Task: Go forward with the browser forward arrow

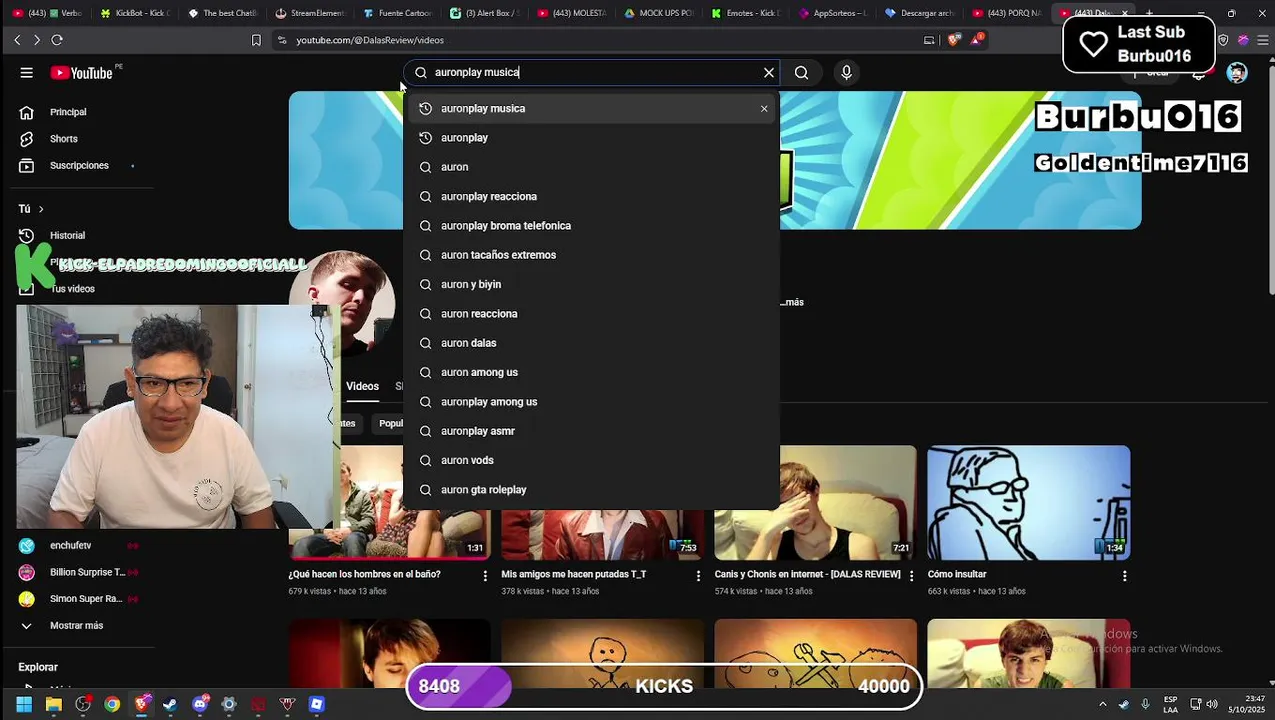Action: (x=37, y=40)
